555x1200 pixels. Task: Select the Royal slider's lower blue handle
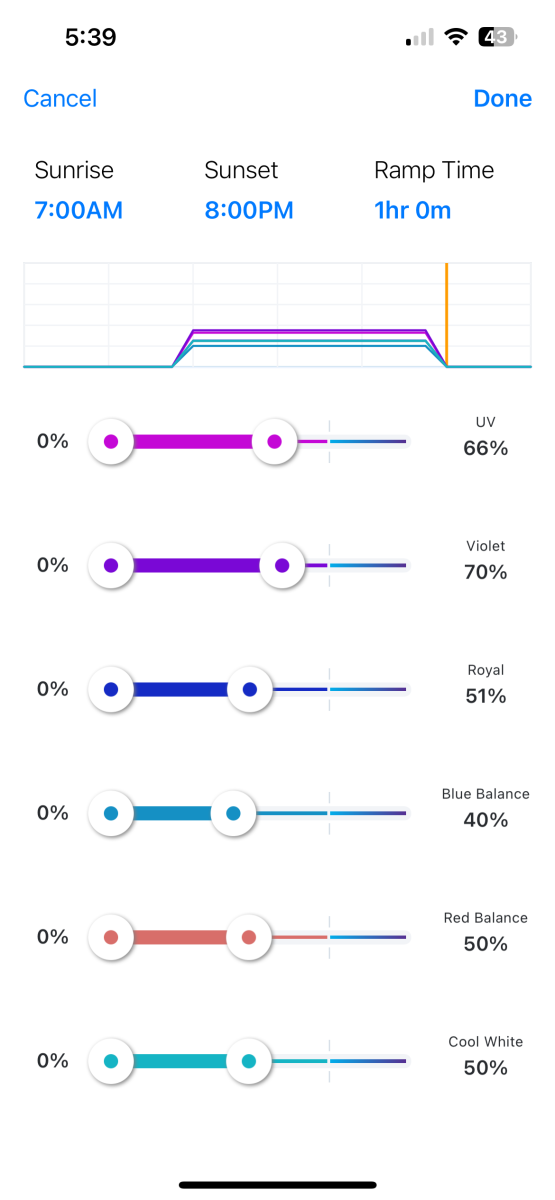pos(111,689)
